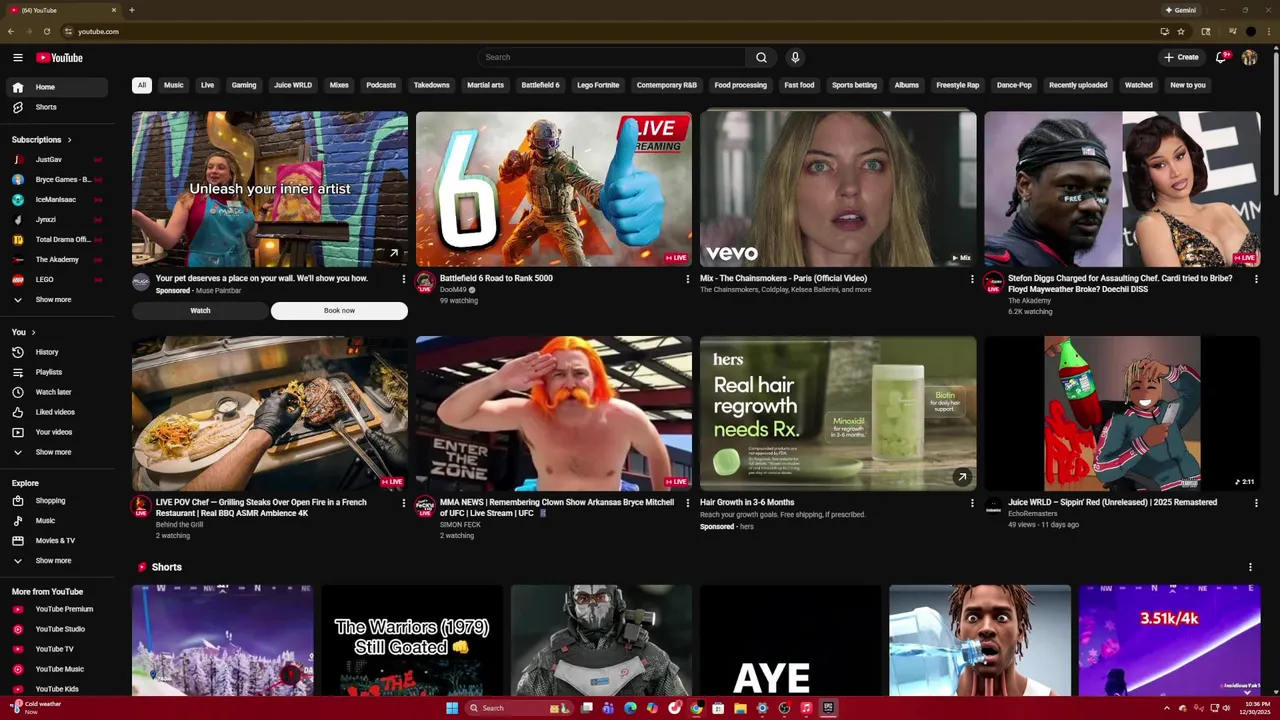Image resolution: width=1280 pixels, height=720 pixels.
Task: Open Your videos in the sidebar
Action: 57,432
